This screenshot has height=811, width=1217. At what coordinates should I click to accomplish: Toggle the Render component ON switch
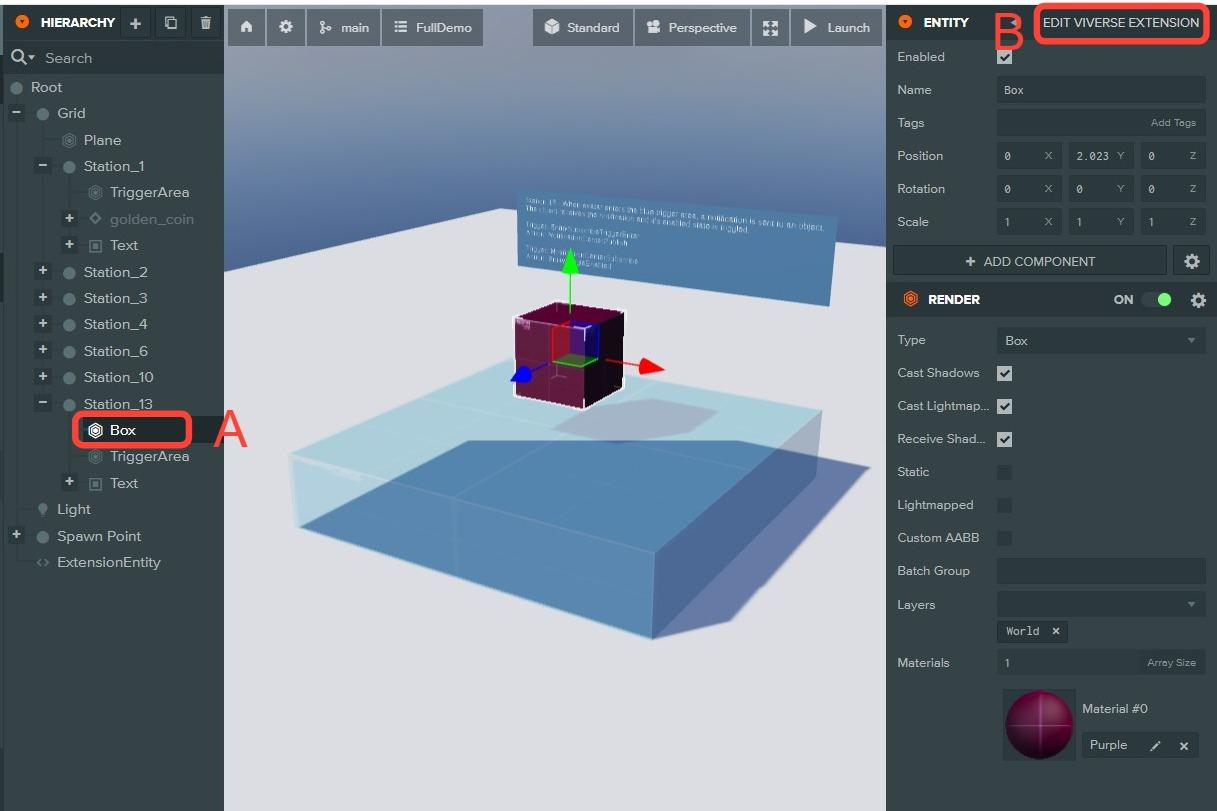[1157, 300]
